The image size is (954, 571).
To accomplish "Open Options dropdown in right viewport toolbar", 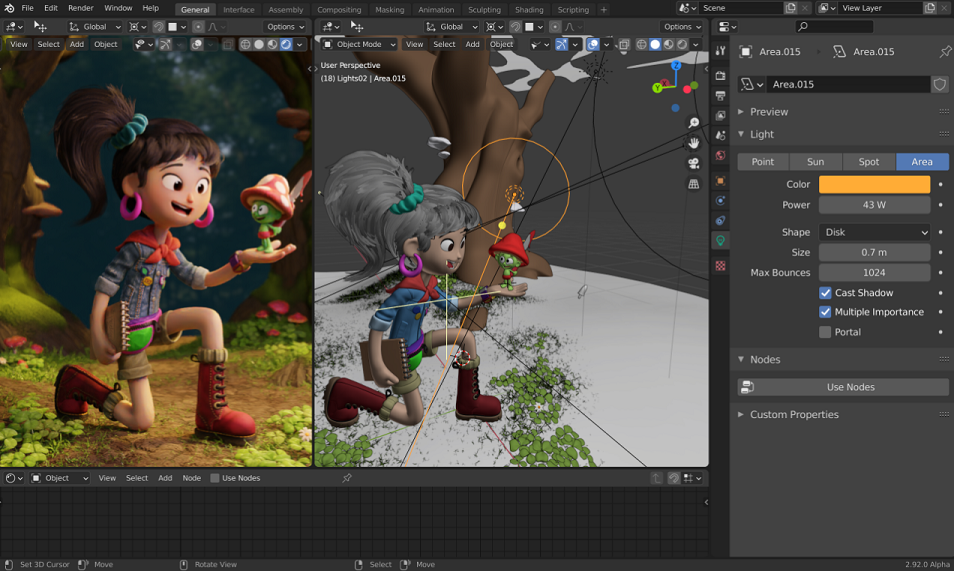I will [x=683, y=27].
